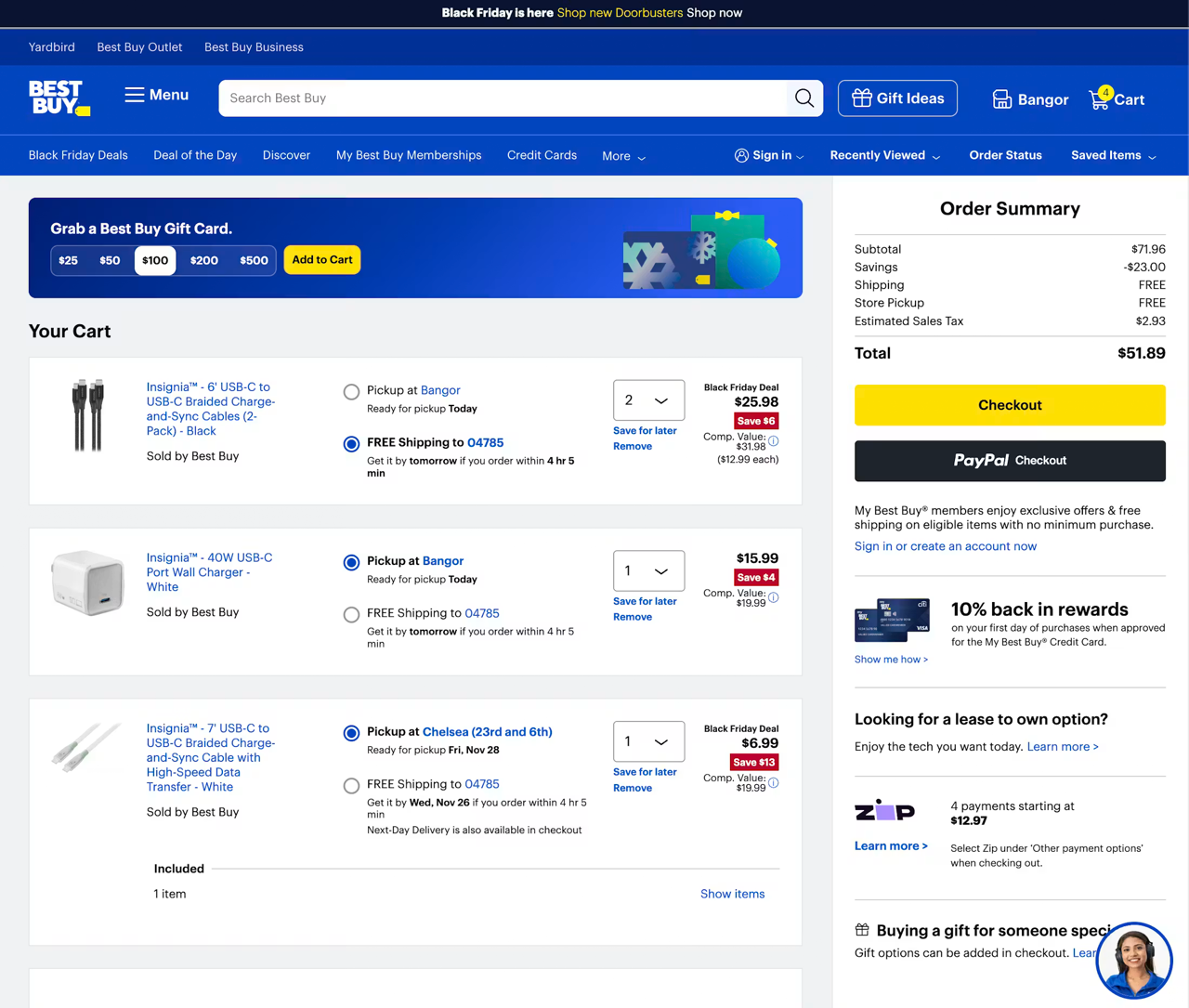Click Show me how rewards link
Viewport: 1189px width, 1008px height.
coord(891,660)
